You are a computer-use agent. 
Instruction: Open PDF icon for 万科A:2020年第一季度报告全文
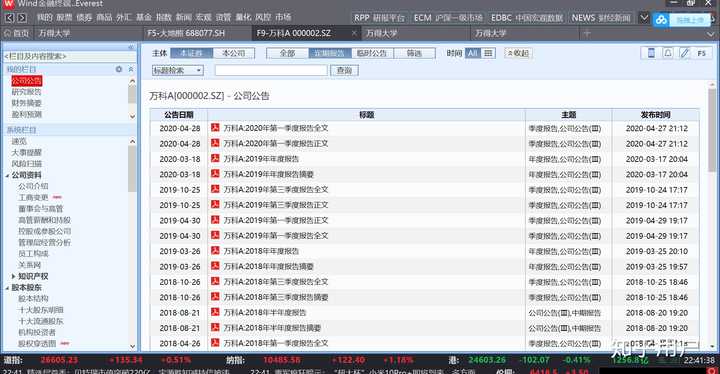coord(215,128)
